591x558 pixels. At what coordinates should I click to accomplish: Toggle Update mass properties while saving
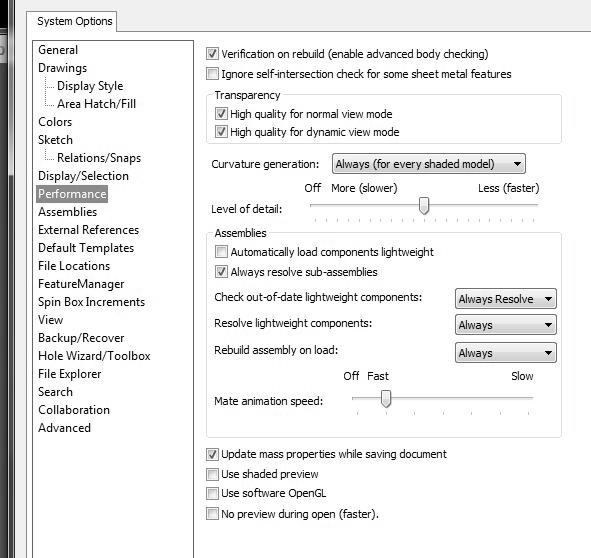point(212,454)
